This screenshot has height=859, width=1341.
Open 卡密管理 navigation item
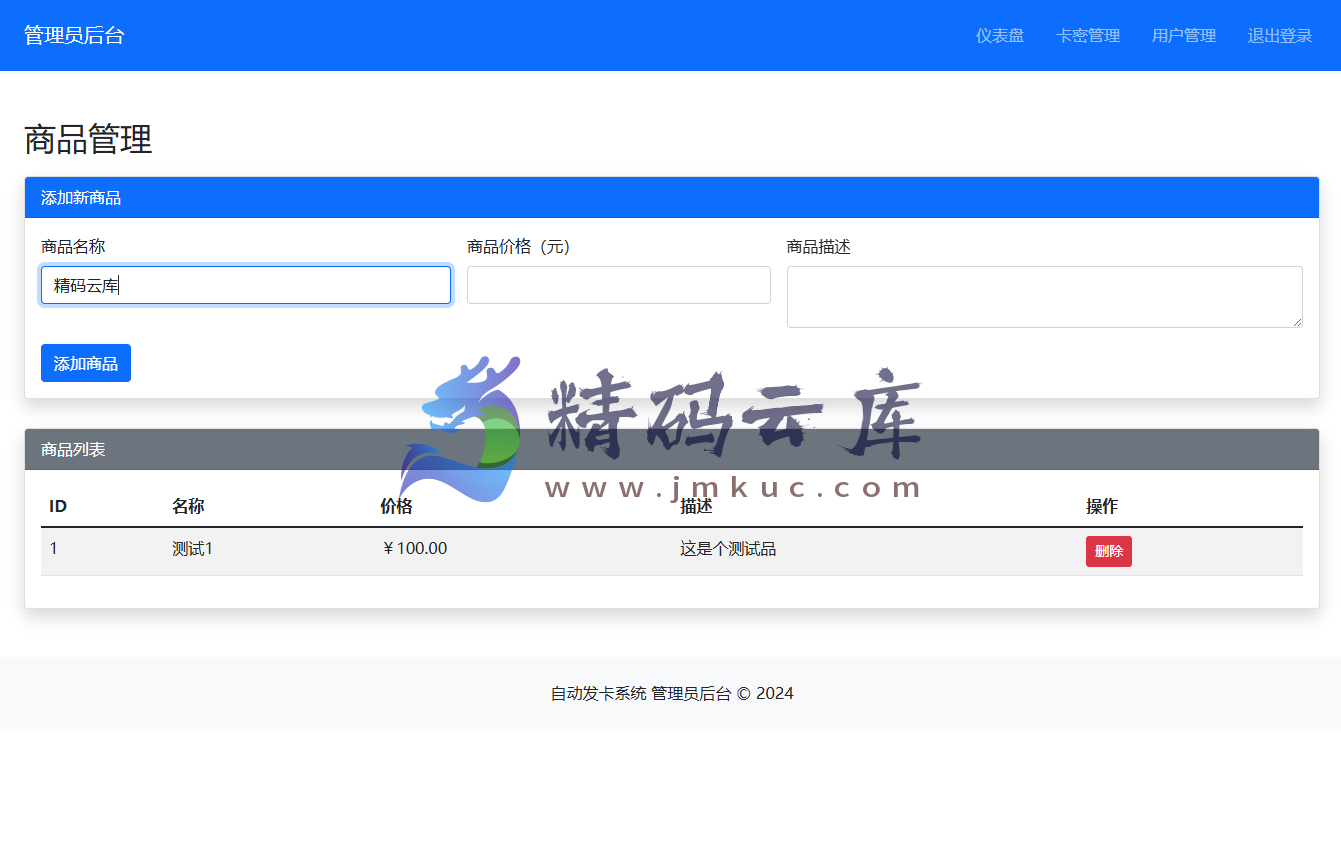(1088, 35)
